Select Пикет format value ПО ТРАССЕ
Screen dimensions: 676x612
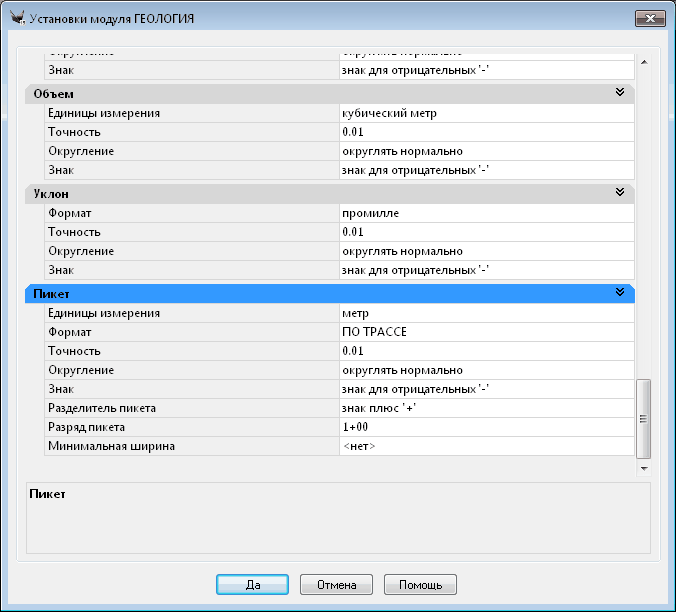click(x=486, y=332)
